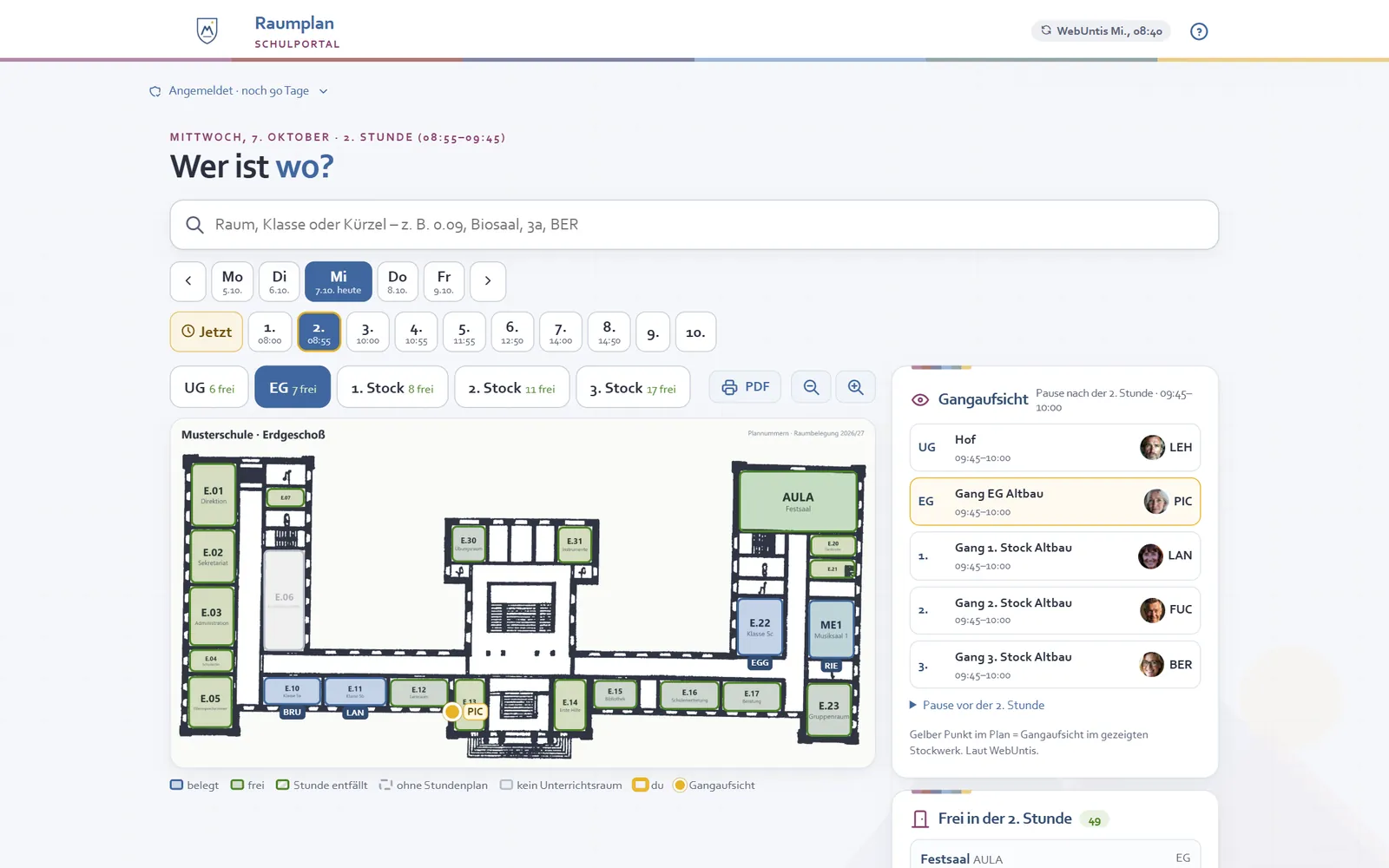The image size is (1389, 868).
Task: Click the school crest logo icon
Action: 207,30
